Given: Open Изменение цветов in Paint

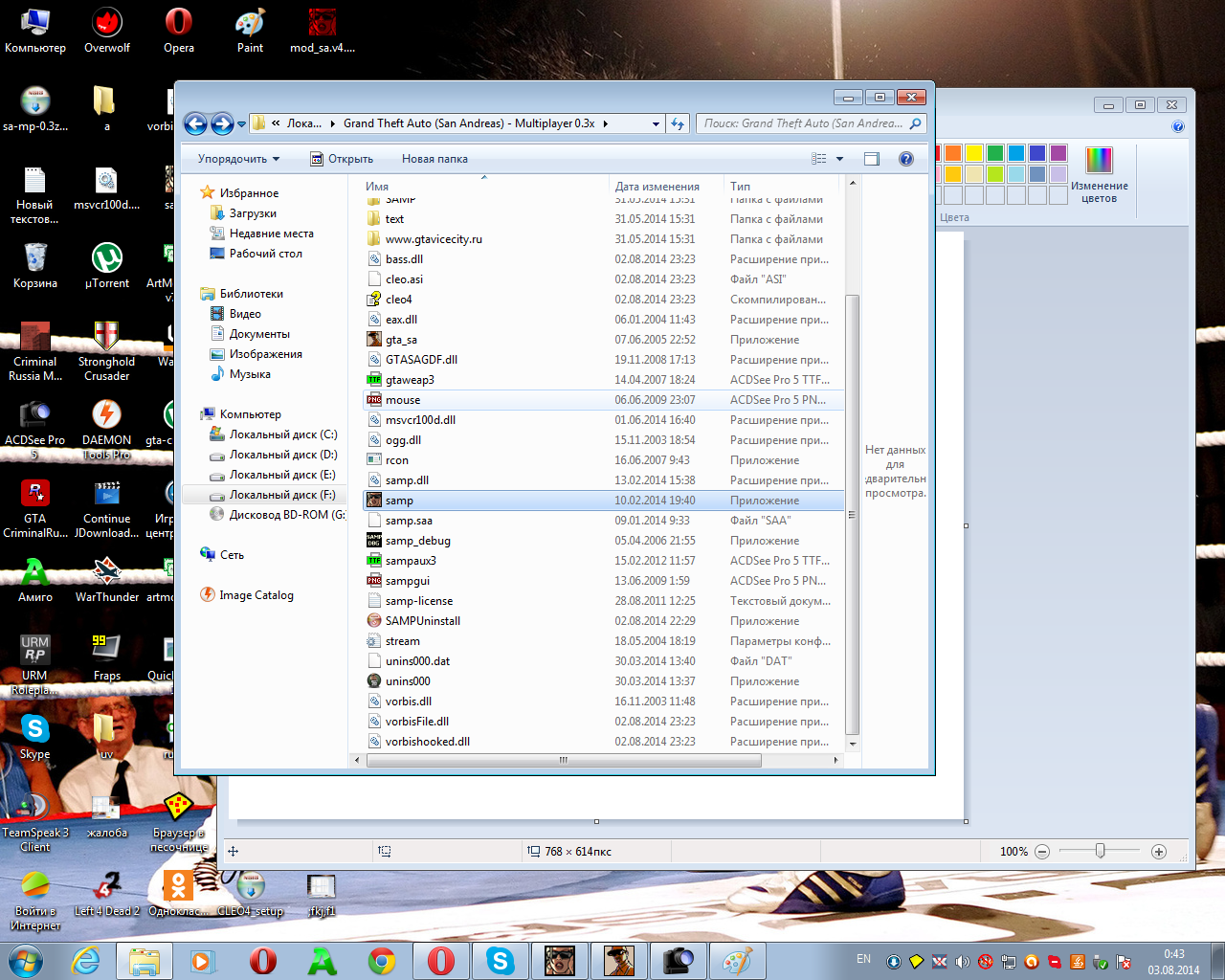Looking at the screenshot, I should (x=1099, y=176).
